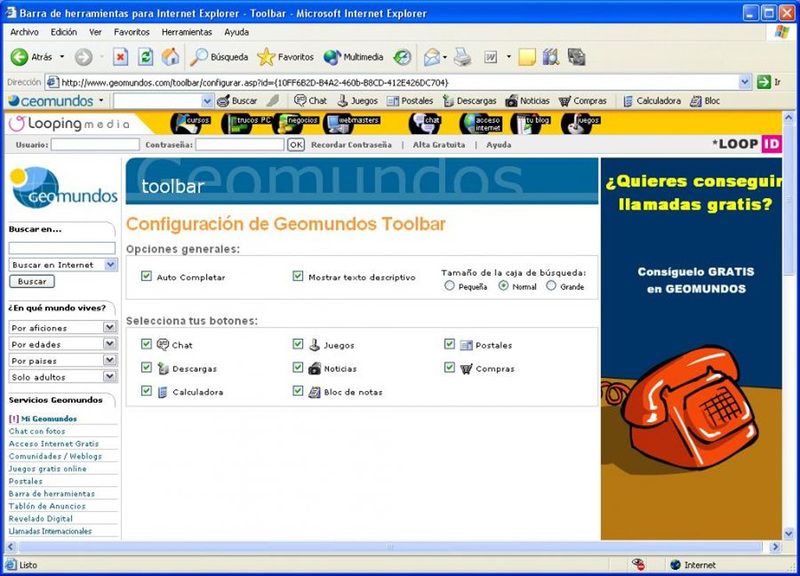Image resolution: width=800 pixels, height=576 pixels.
Task: Select the Pequeña search box size
Action: click(x=449, y=286)
